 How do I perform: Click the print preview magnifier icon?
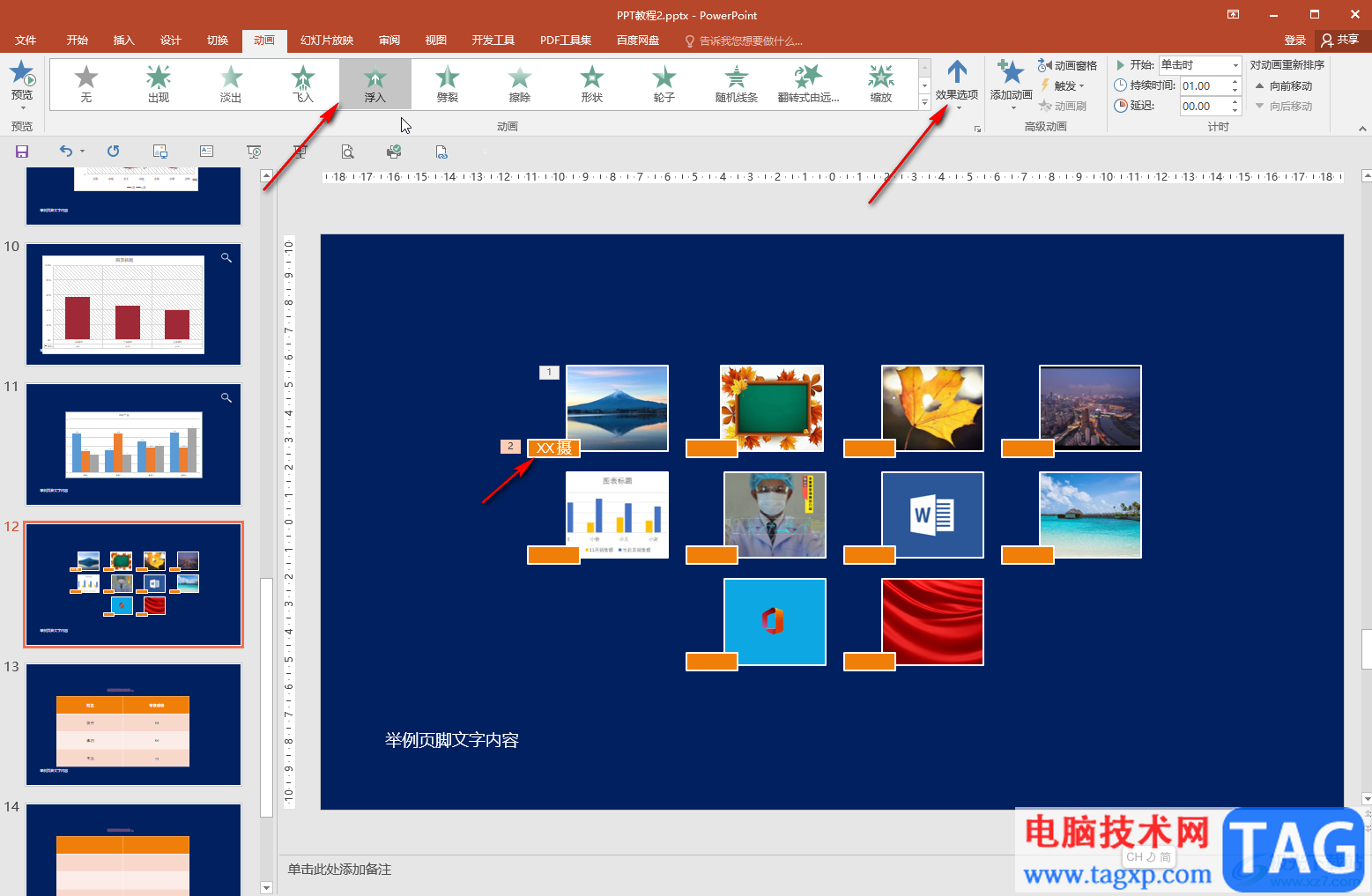pos(347,152)
